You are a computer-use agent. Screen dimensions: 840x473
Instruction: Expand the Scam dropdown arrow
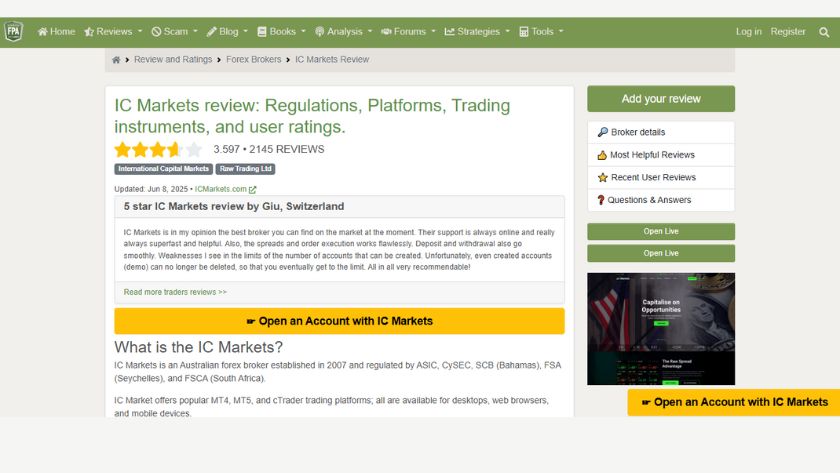[196, 31]
